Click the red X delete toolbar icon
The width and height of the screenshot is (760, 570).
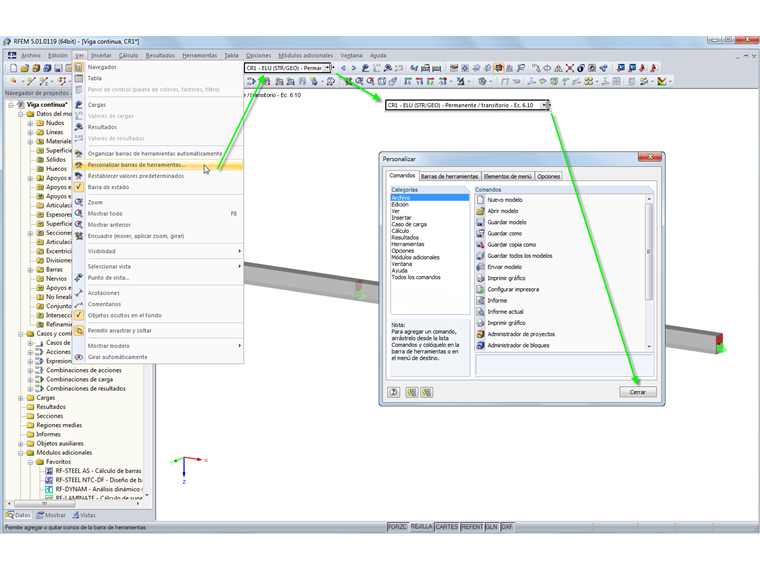tap(570, 68)
